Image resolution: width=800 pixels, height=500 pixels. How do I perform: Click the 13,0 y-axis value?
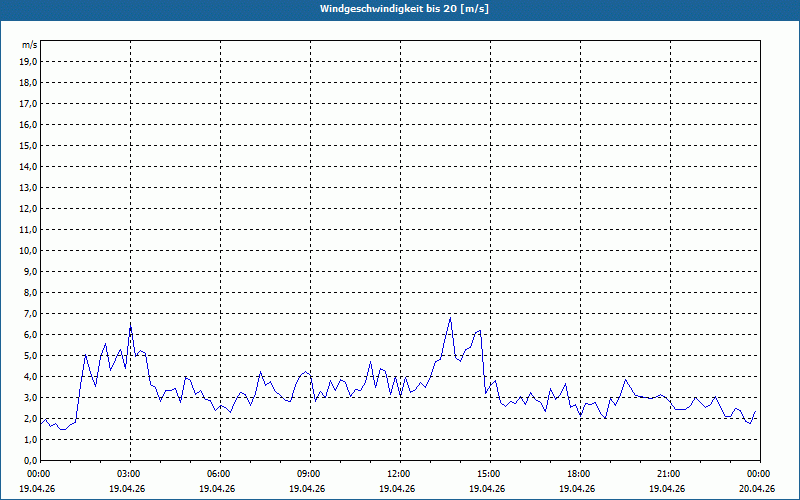point(28,187)
